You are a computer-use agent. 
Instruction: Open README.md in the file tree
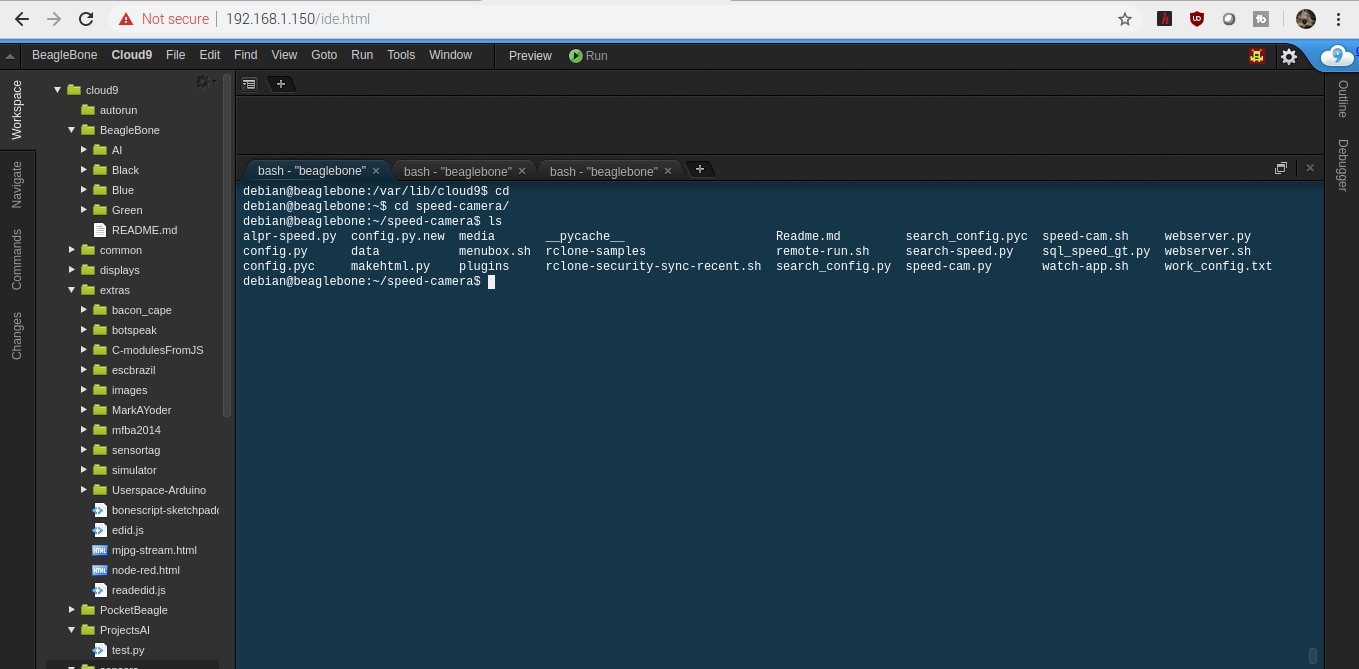(x=144, y=230)
